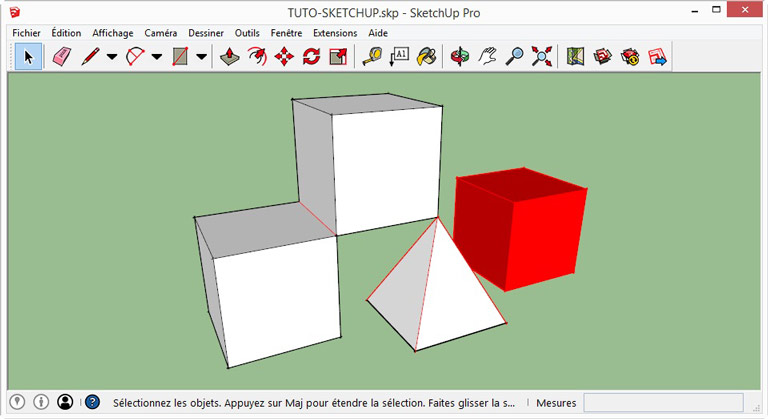This screenshot has height=419, width=768.
Task: Open the Add Location map icon
Action: (576, 57)
